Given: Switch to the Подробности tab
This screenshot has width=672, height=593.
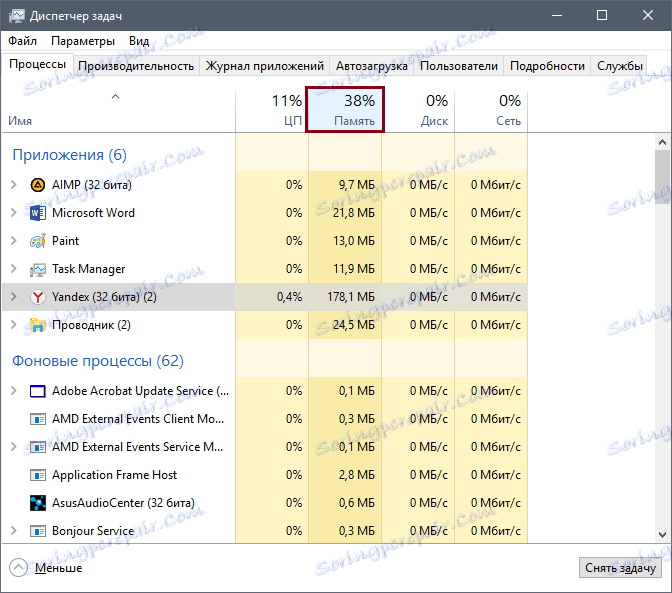Looking at the screenshot, I should 547,66.
